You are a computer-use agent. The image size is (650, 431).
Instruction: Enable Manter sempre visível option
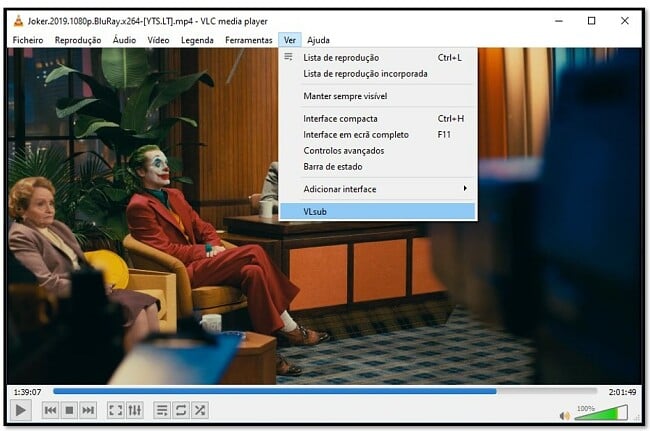tap(378, 96)
